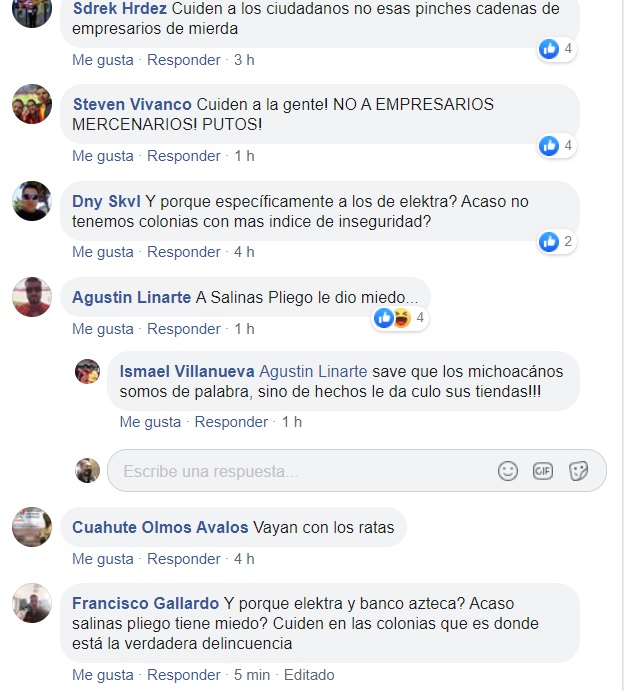Open Dny Skvl's profile avatar
This screenshot has width=624, height=691.
tap(32, 201)
